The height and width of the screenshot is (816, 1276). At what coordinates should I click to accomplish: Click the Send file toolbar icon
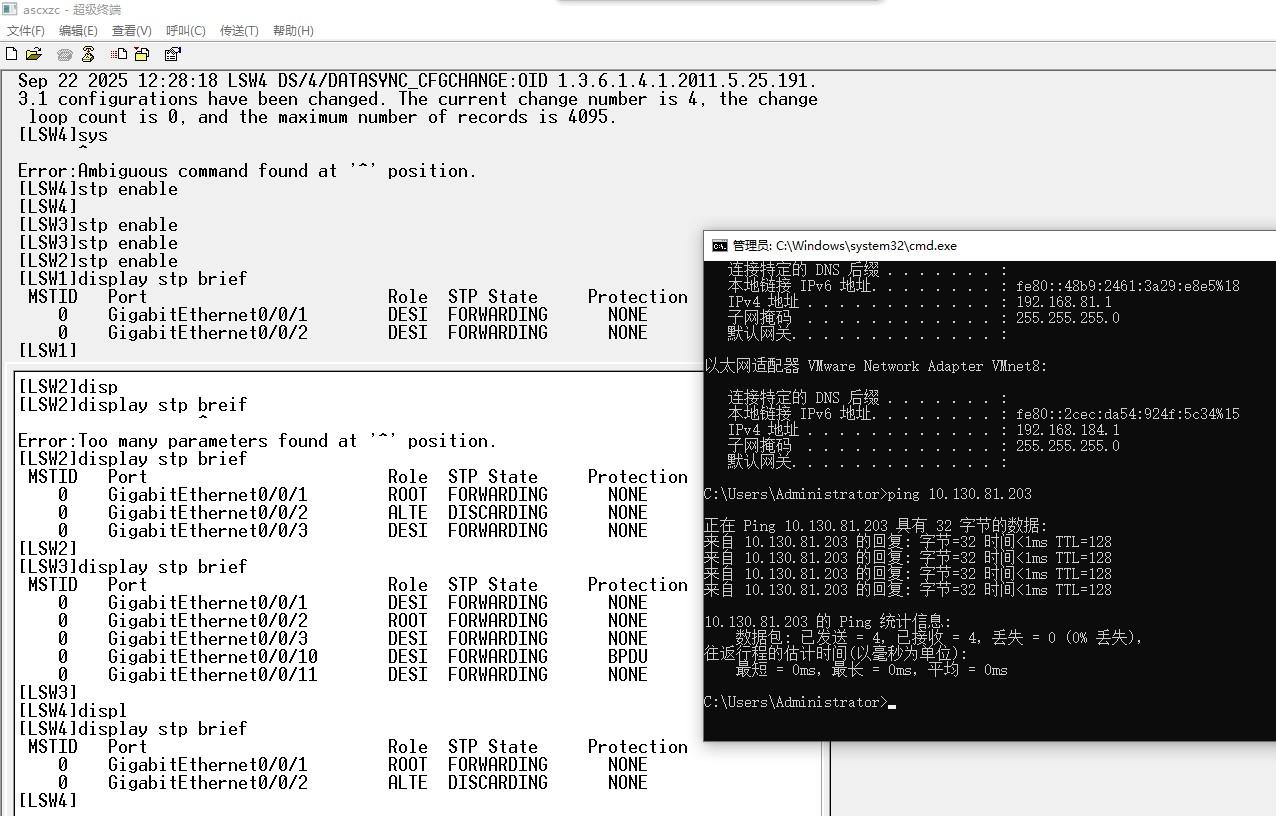(119, 54)
